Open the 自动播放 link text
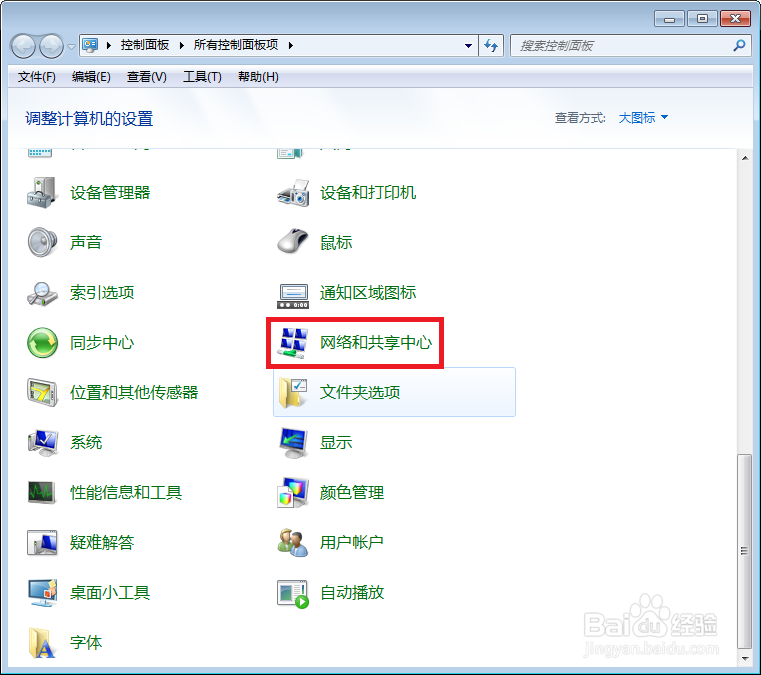Image resolution: width=761 pixels, height=675 pixels. pos(352,593)
